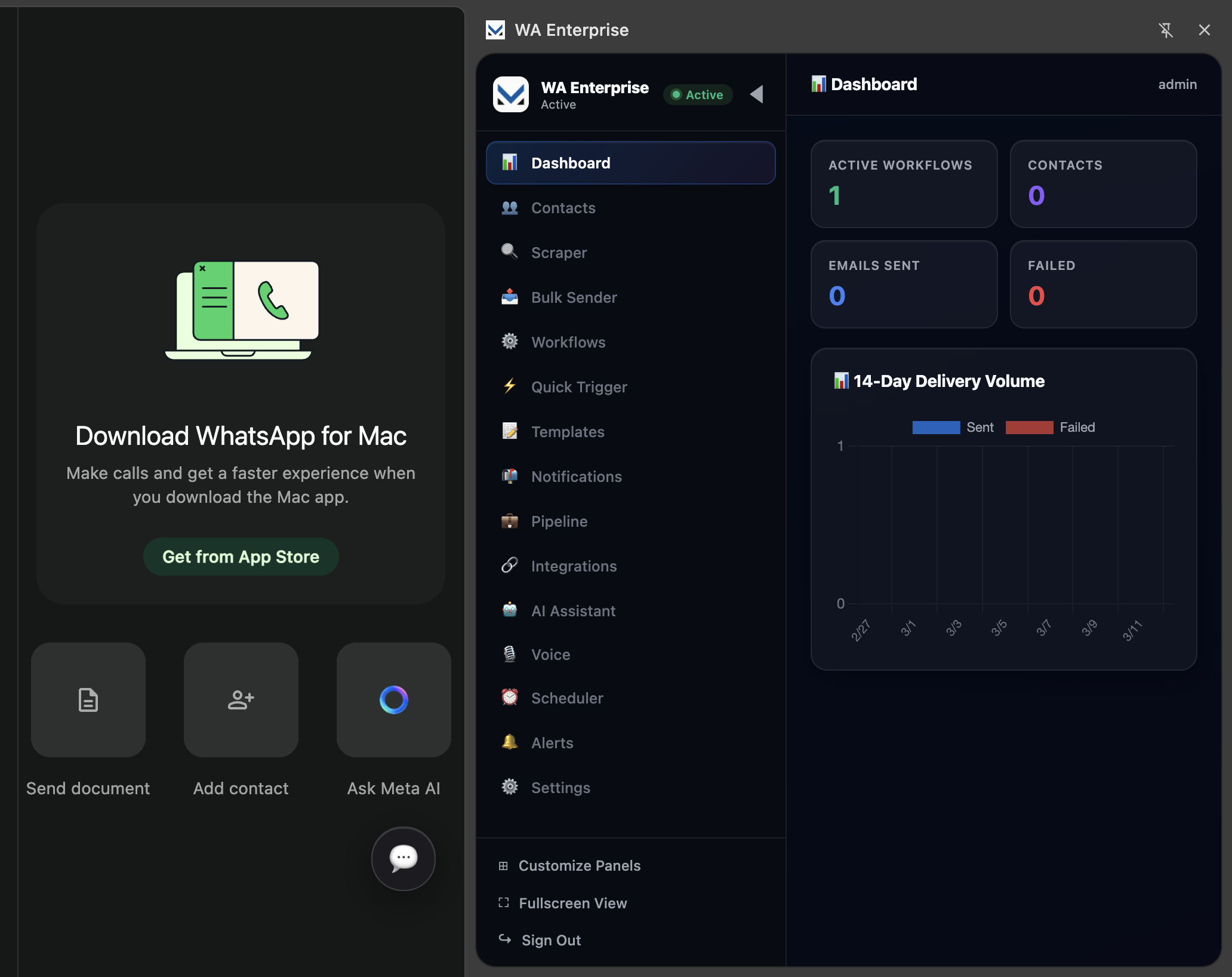
Task: Click Sign Out link
Action: coord(550,941)
